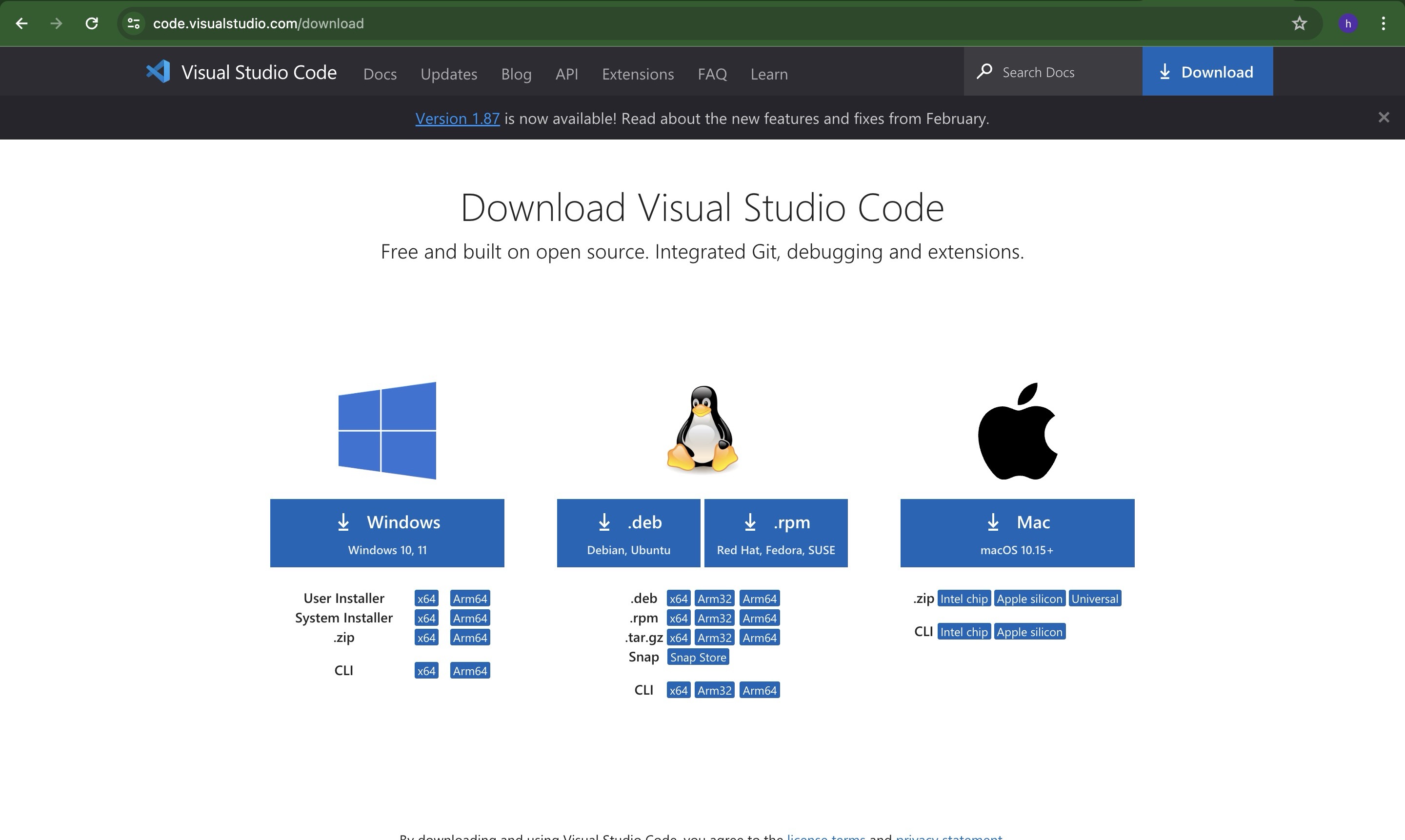
Task: Select Windows User Installer x64
Action: click(426, 599)
